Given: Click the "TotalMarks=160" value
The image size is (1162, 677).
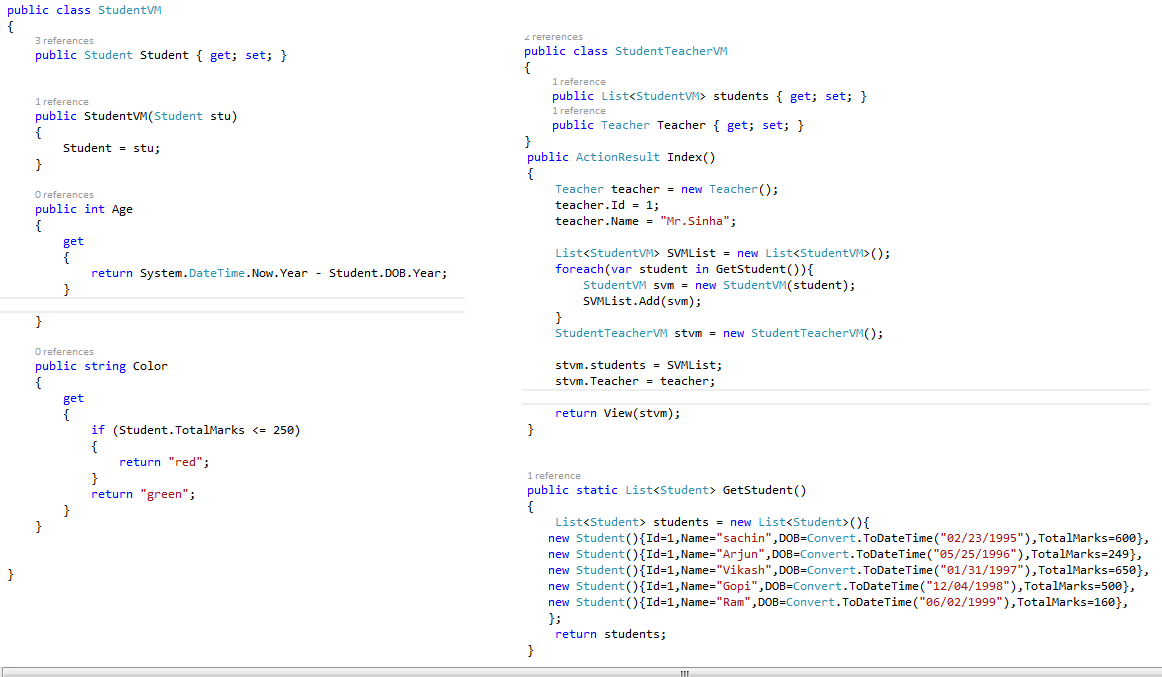Looking at the screenshot, I should pos(1066,603).
